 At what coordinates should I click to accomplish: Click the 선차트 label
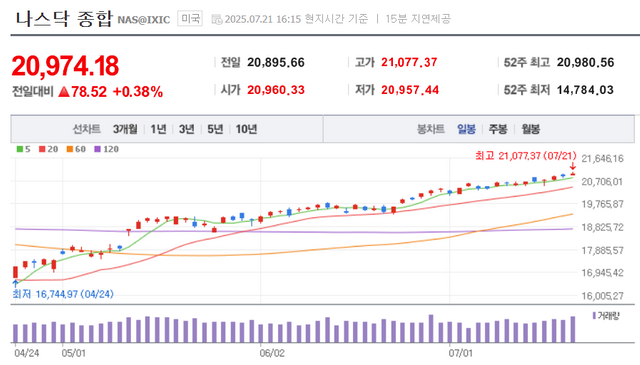(86, 129)
